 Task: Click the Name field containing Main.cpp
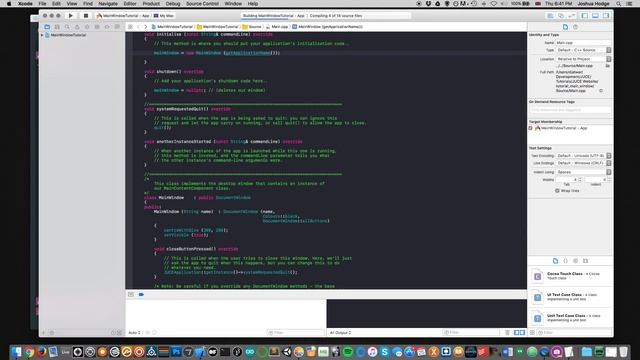(x=583, y=42)
